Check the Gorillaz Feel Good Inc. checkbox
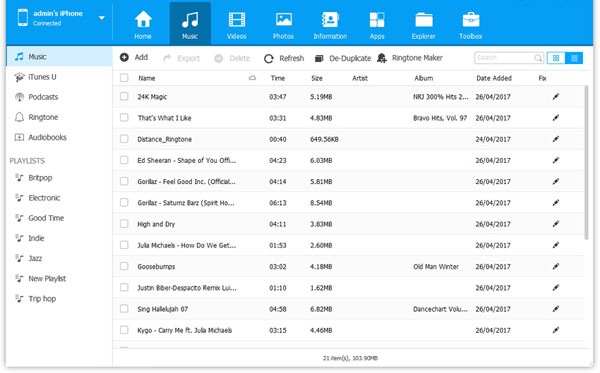 pos(124,181)
